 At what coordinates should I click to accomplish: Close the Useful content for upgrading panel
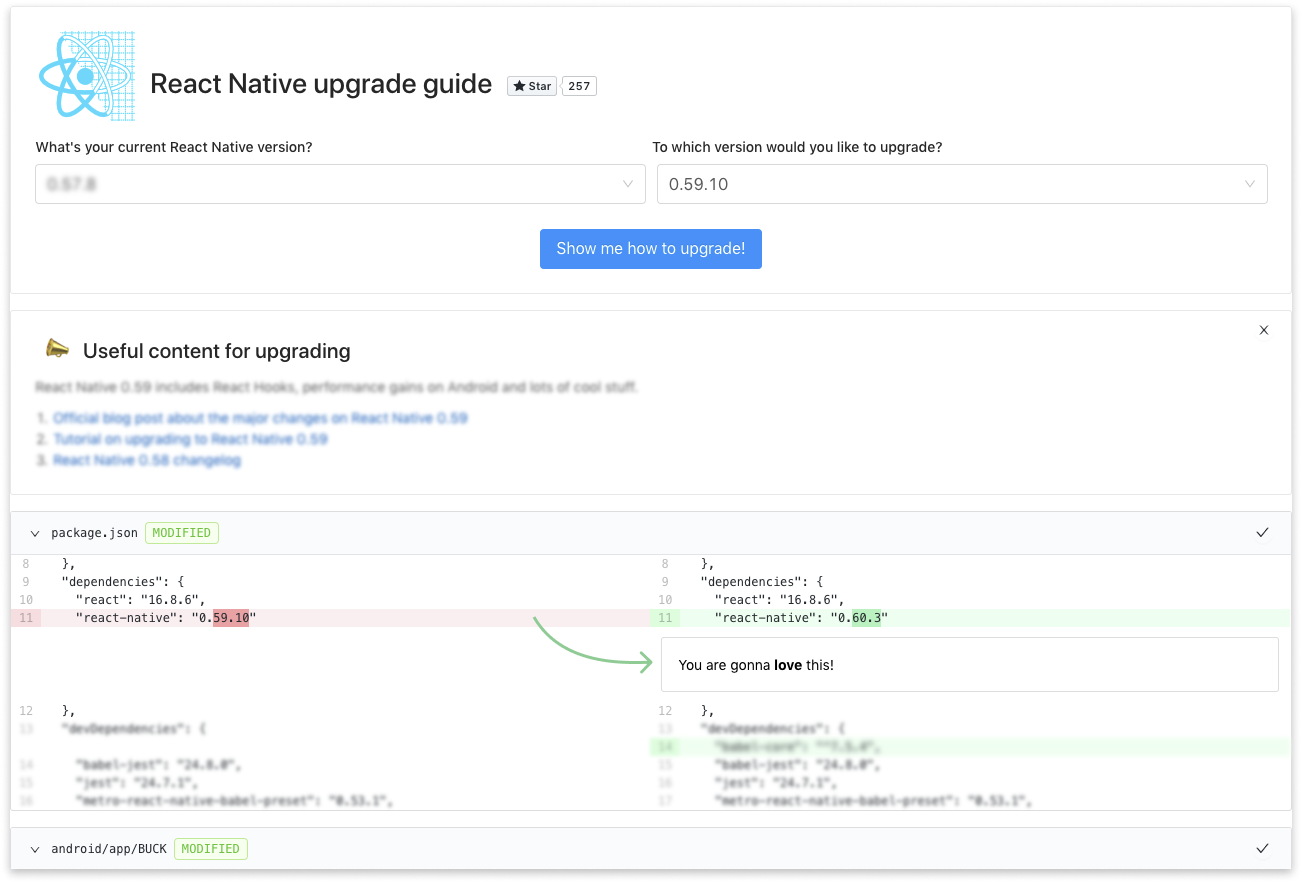1264,330
